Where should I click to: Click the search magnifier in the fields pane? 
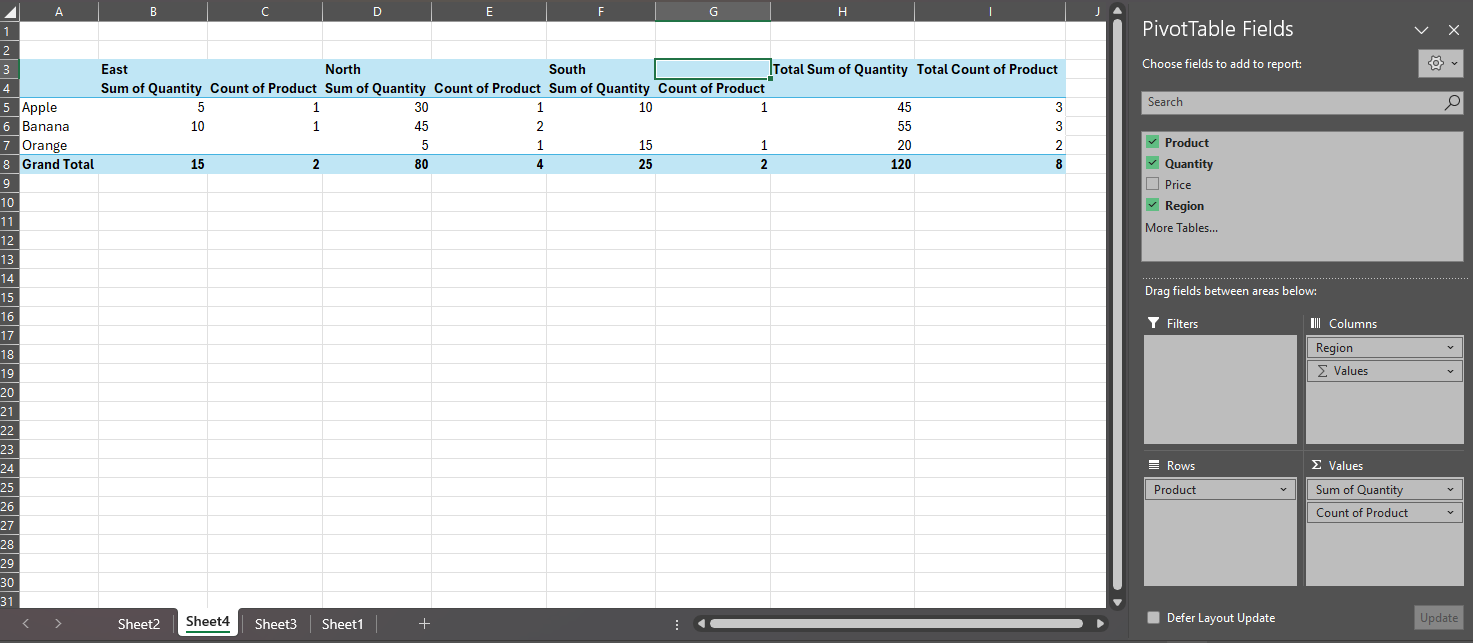[1451, 102]
